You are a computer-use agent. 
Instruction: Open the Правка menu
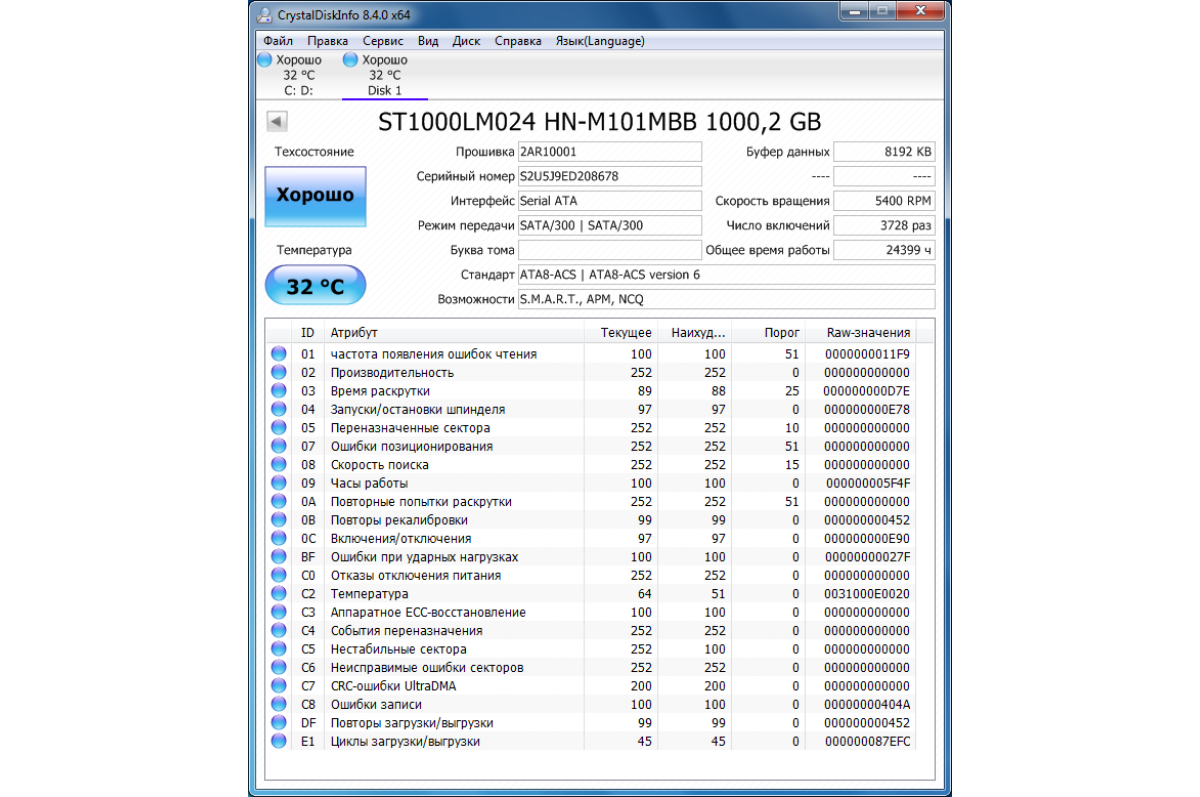point(328,41)
